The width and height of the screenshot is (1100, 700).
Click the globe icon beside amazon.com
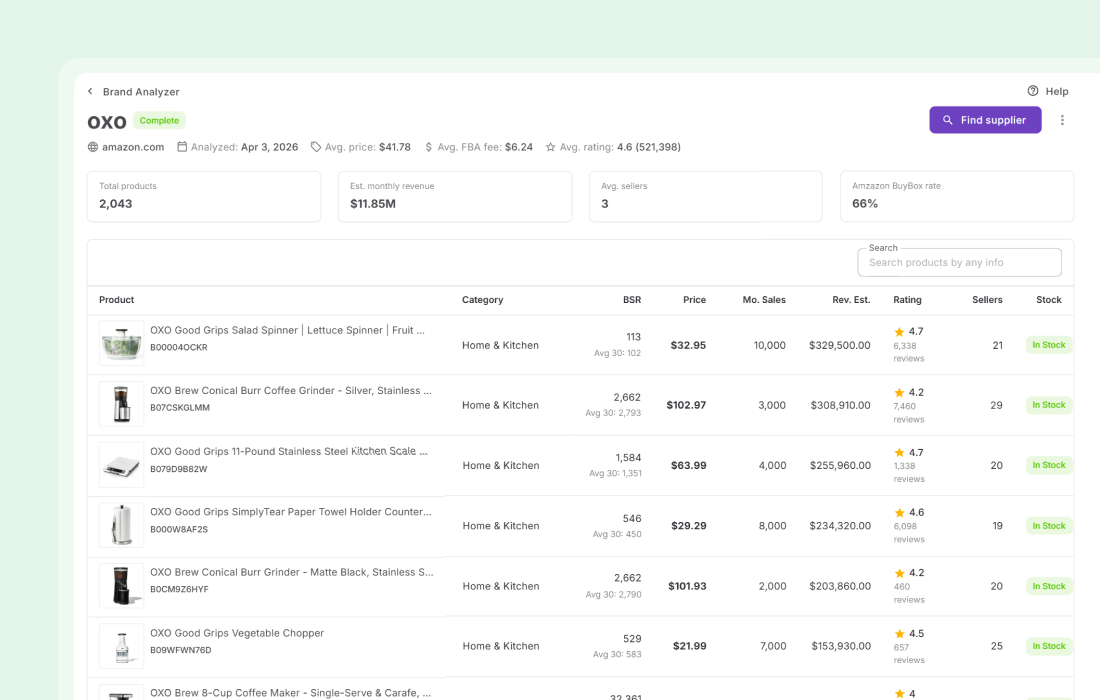[91, 146]
